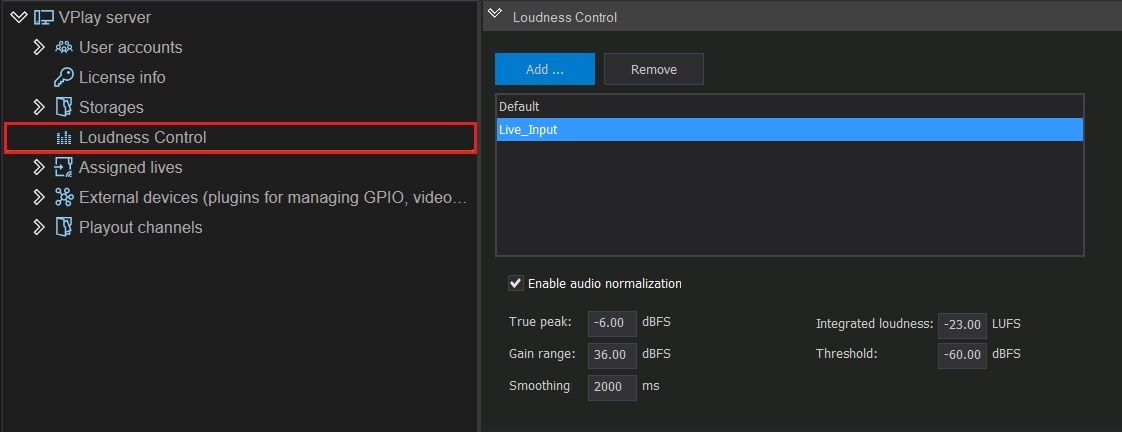Select External devices label in tree
The height and width of the screenshot is (432, 1122).
click(273, 197)
